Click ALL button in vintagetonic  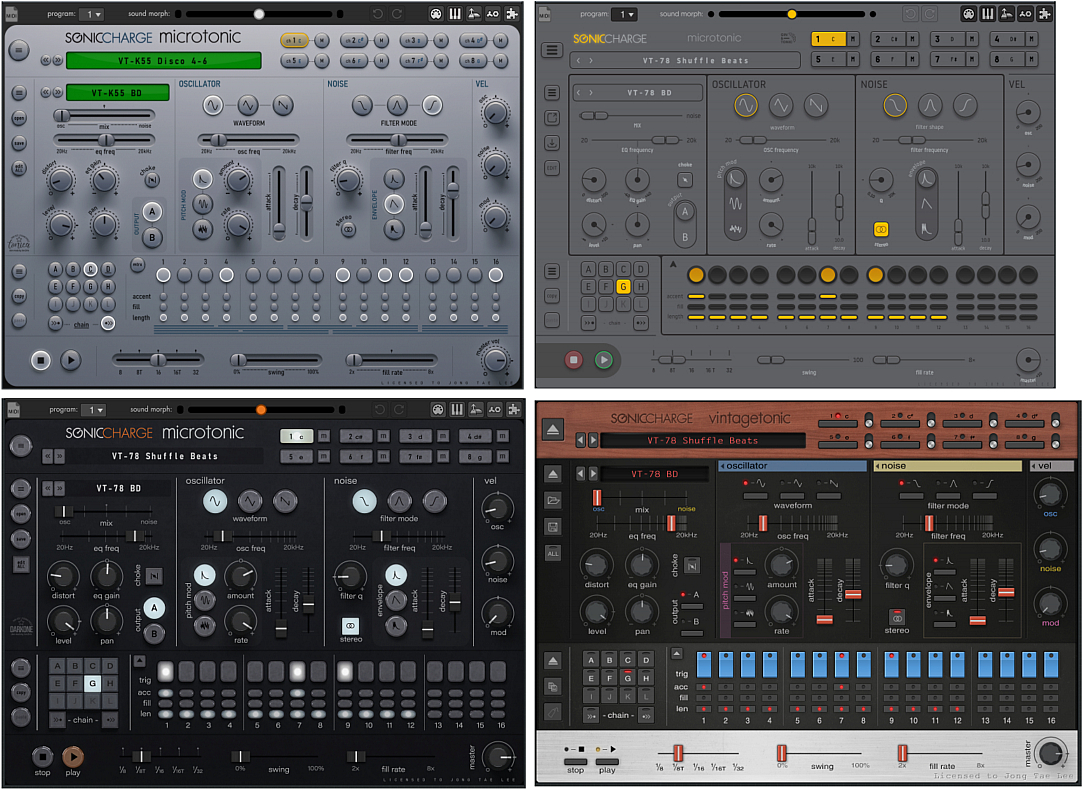553,553
